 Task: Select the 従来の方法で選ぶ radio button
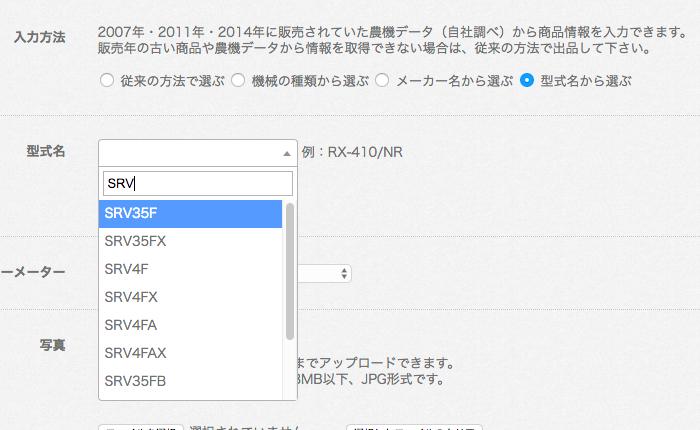pos(107,80)
